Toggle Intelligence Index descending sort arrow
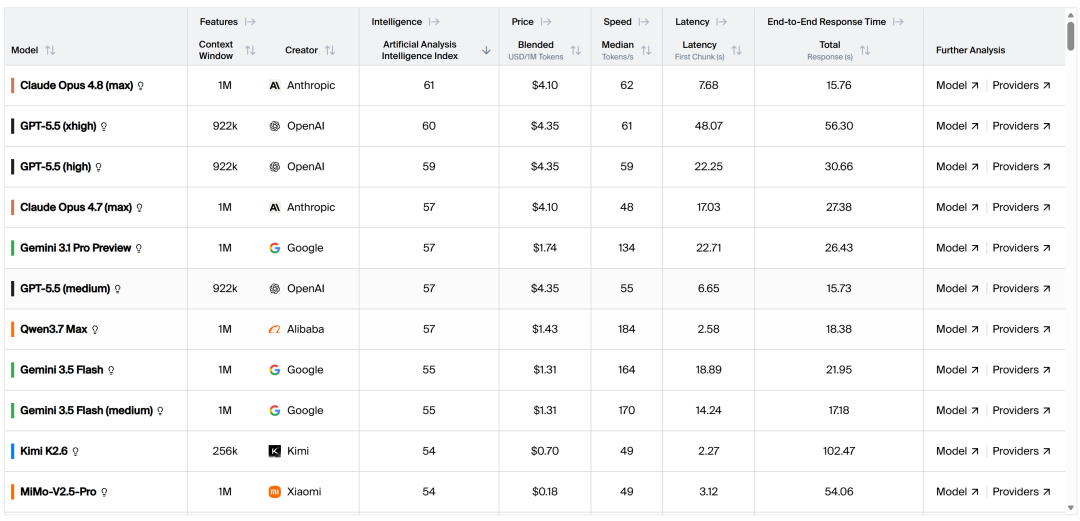The width and height of the screenshot is (1080, 521). (x=486, y=50)
